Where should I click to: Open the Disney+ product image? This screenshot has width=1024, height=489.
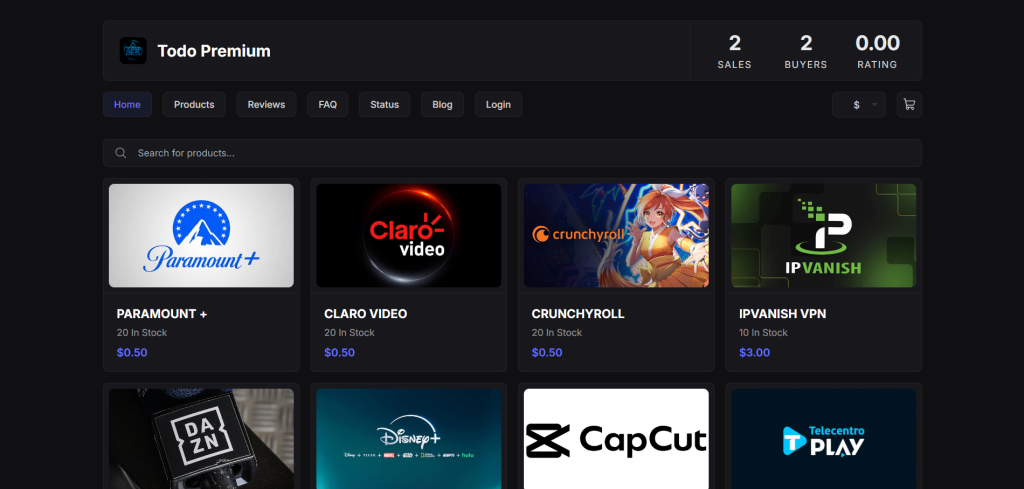[x=409, y=439]
